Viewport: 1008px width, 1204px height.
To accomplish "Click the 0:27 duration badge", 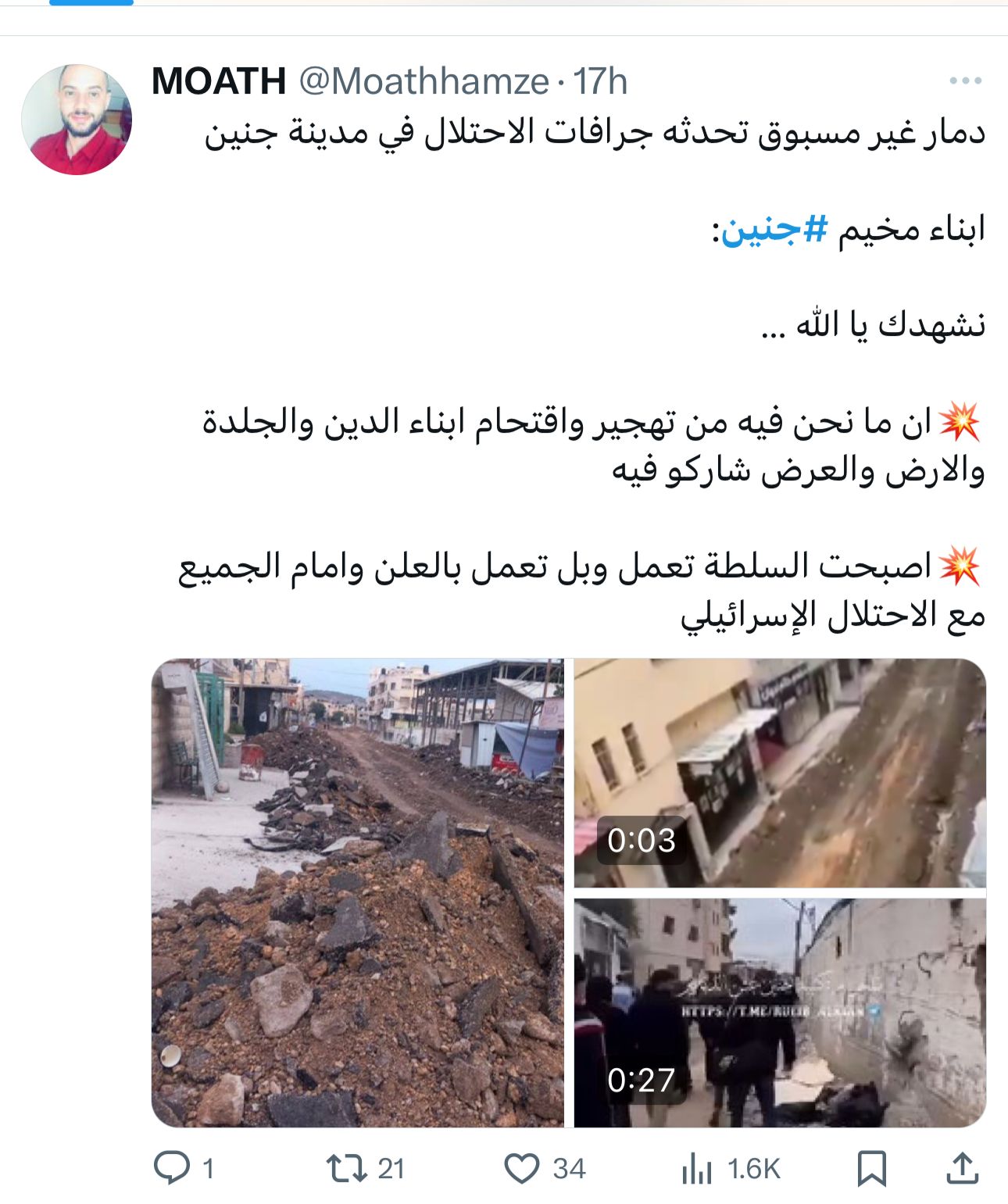I will coord(642,1081).
